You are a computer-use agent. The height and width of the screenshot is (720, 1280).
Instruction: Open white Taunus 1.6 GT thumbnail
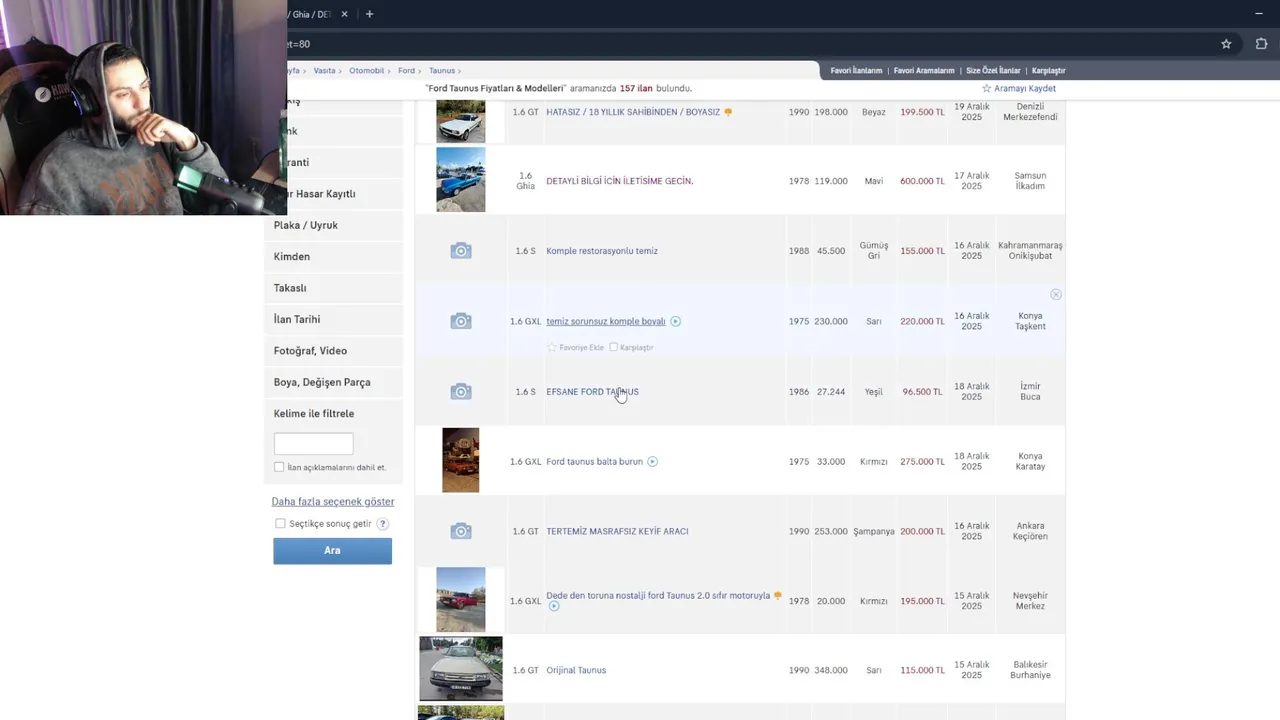(461, 121)
